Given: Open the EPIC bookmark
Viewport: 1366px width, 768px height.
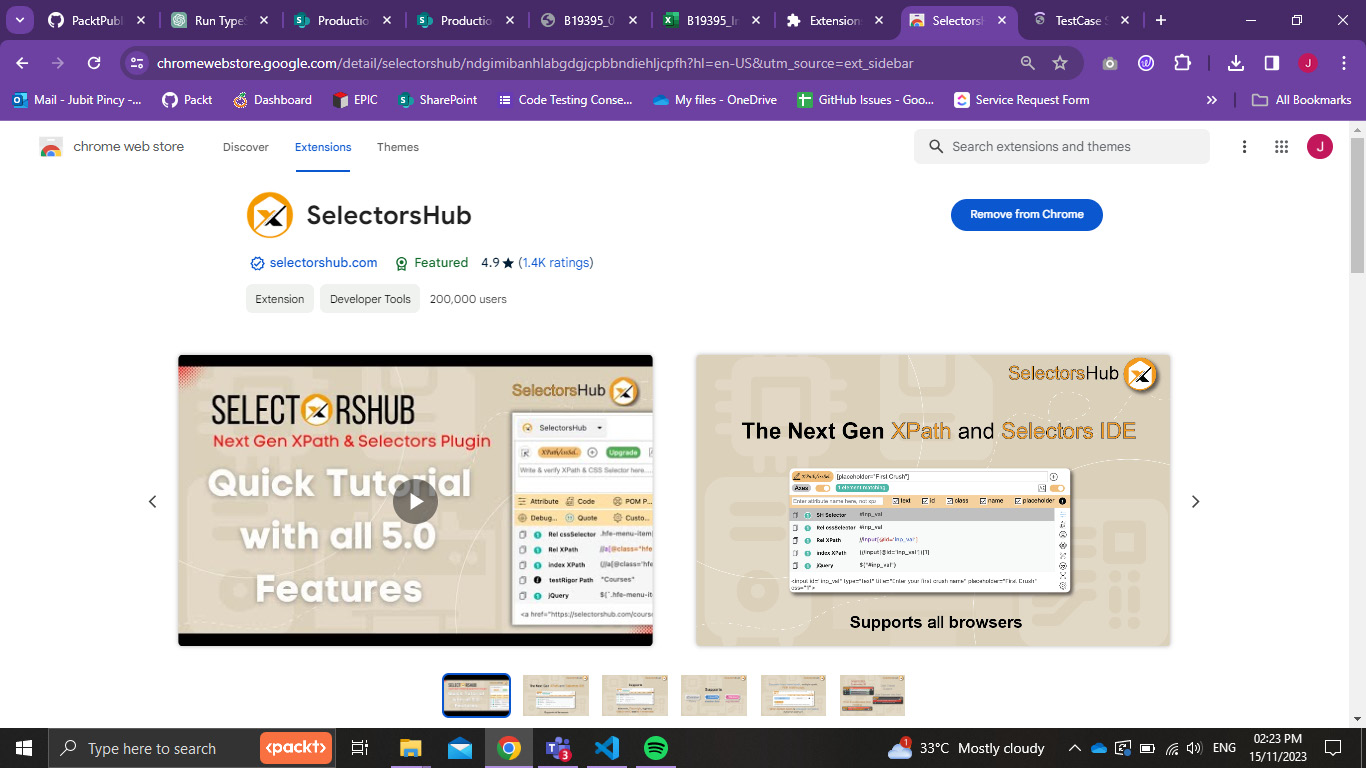Looking at the screenshot, I should (355, 100).
